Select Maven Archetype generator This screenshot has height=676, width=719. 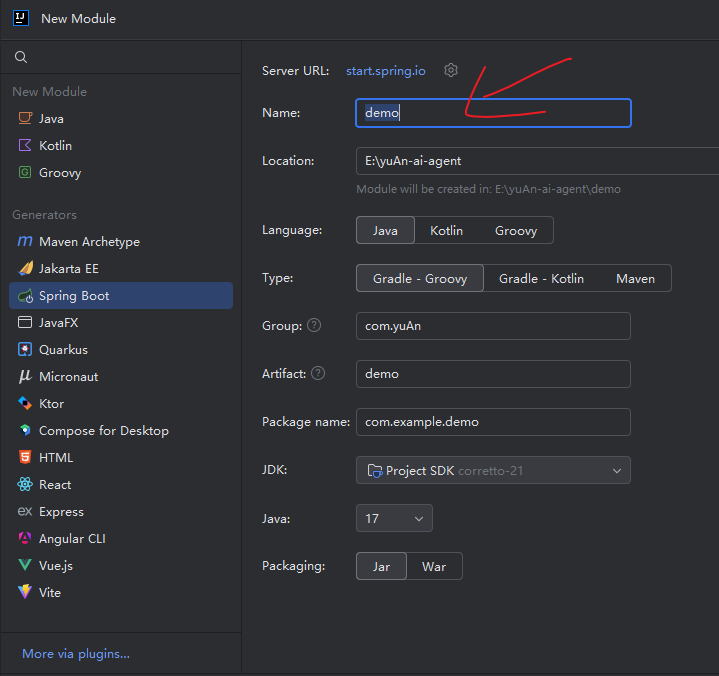pos(121,241)
